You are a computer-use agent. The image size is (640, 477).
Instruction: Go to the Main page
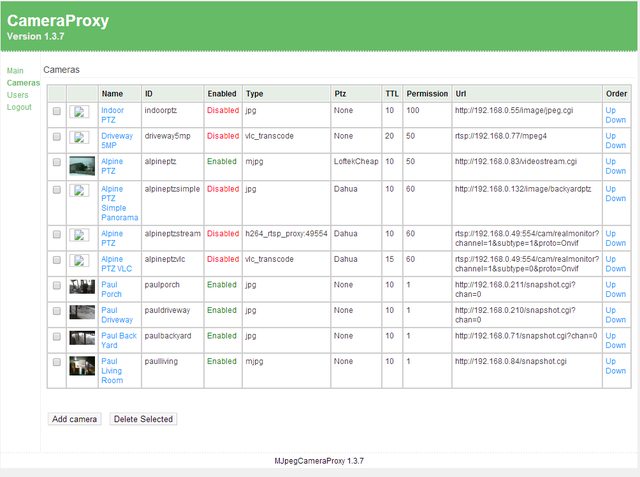pos(15,71)
